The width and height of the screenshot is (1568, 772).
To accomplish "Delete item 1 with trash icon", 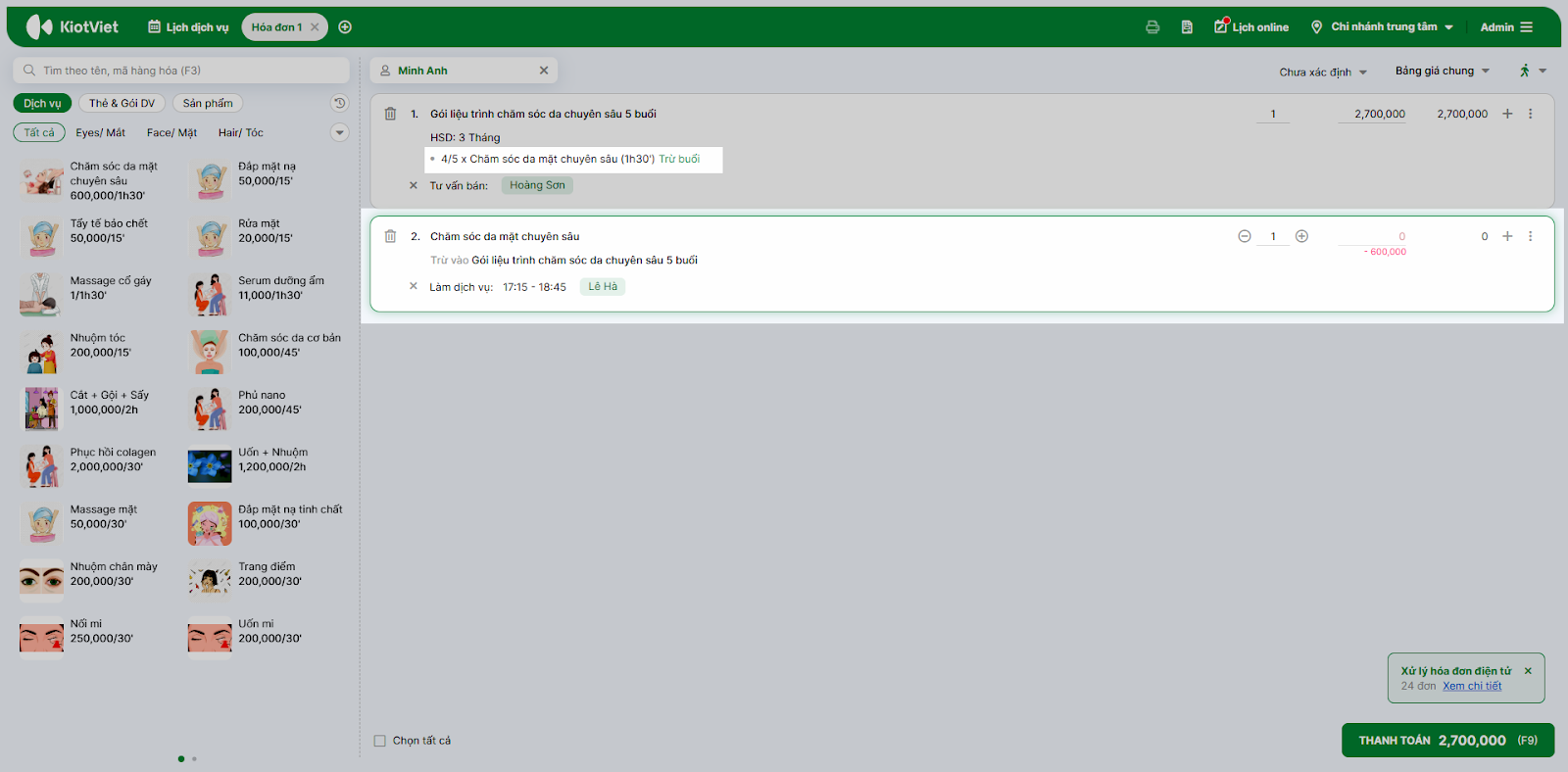I will tap(390, 114).
